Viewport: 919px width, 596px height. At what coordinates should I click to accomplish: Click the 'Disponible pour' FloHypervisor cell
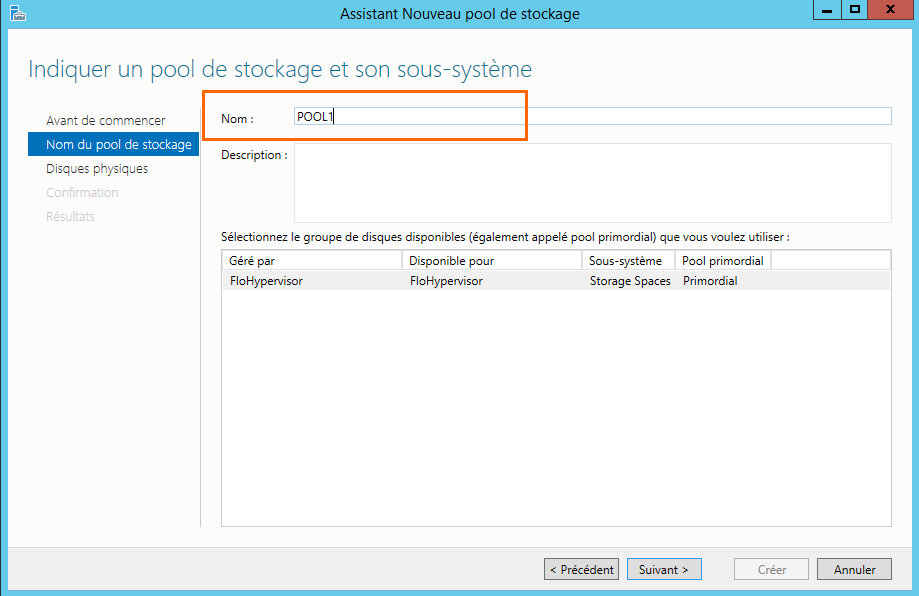point(446,281)
